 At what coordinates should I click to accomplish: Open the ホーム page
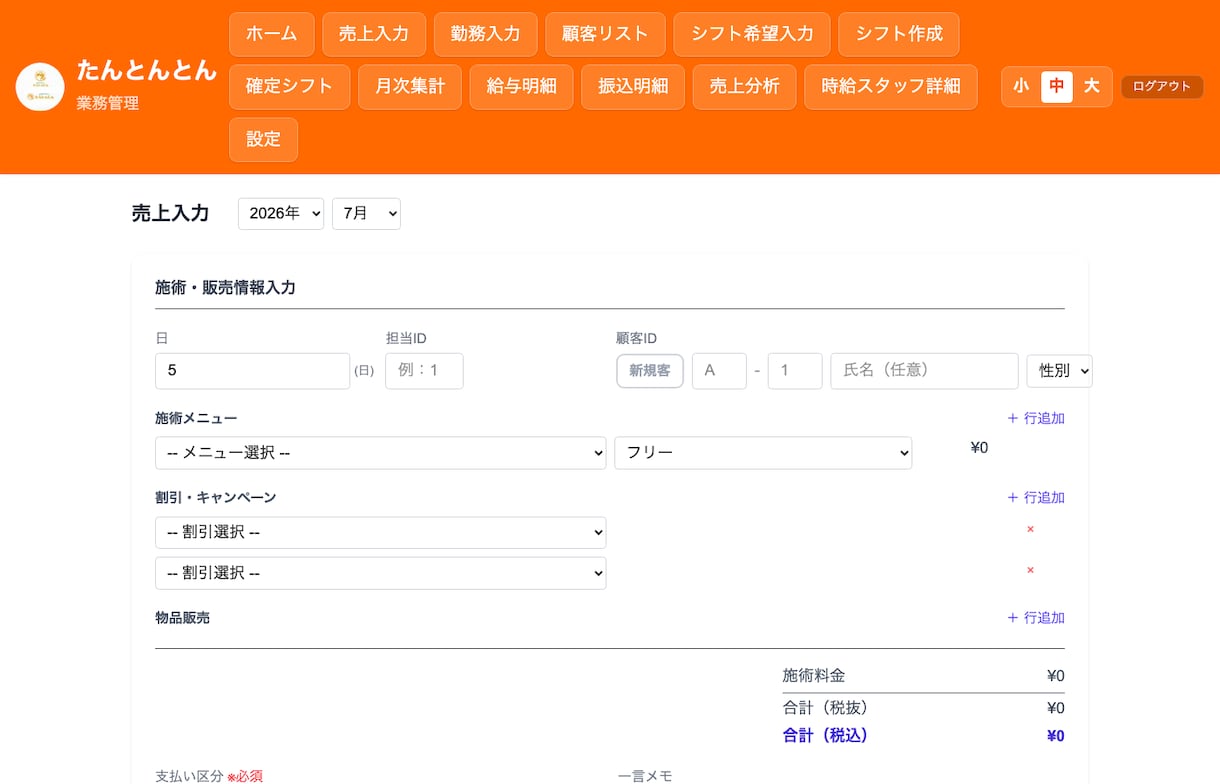click(x=272, y=34)
